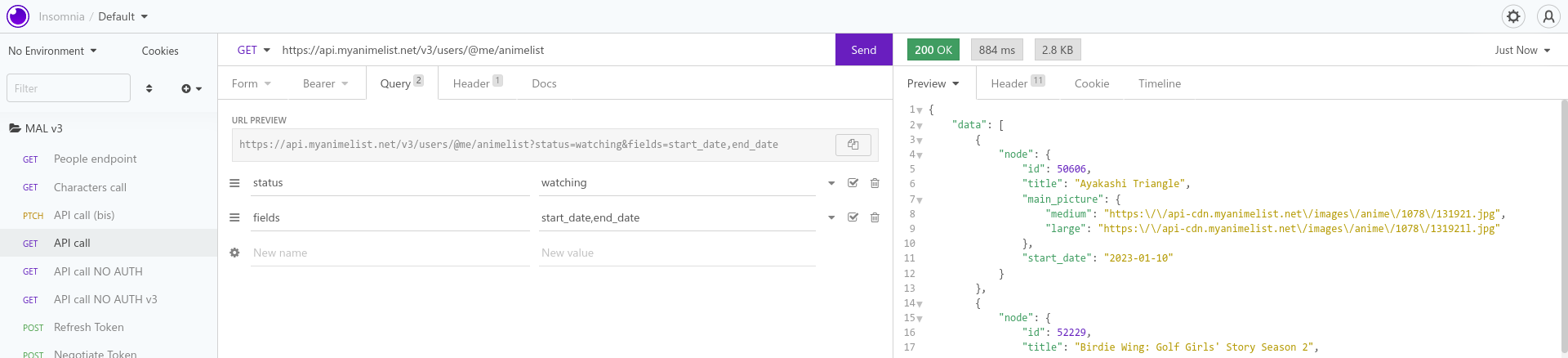Collapse JSON line 15 node object
1568x358 pixels.
[x=920, y=319]
